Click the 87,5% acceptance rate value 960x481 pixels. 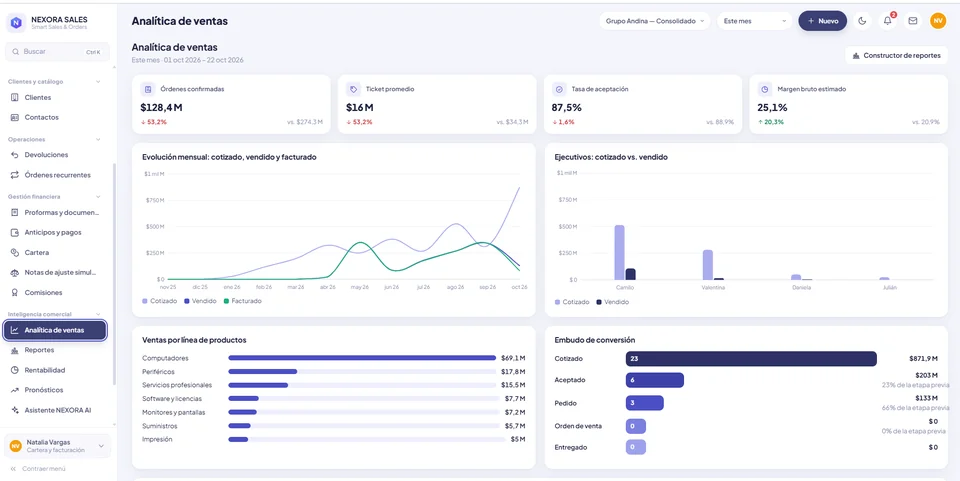(x=567, y=108)
